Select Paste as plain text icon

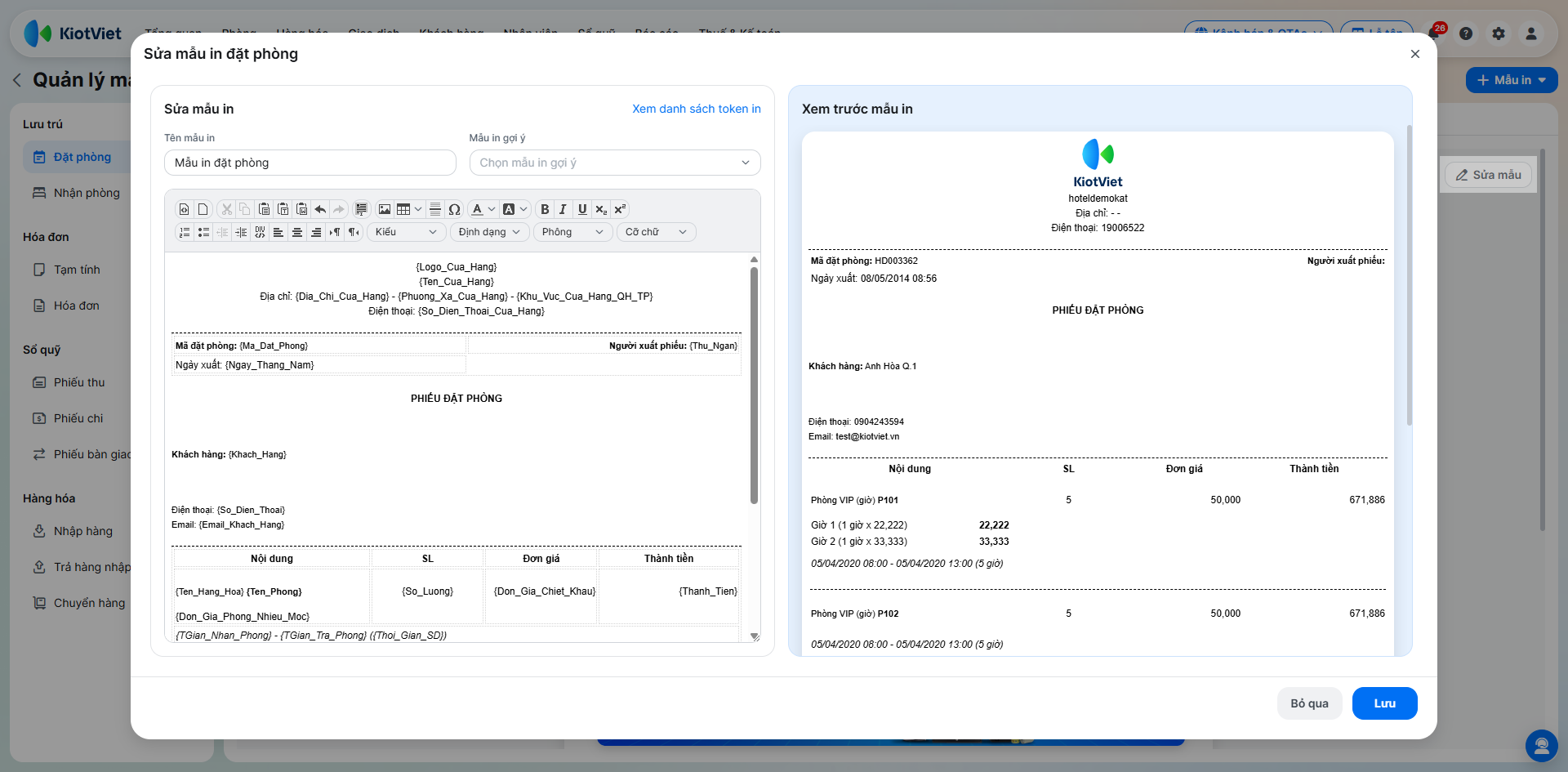pyautogui.click(x=283, y=209)
